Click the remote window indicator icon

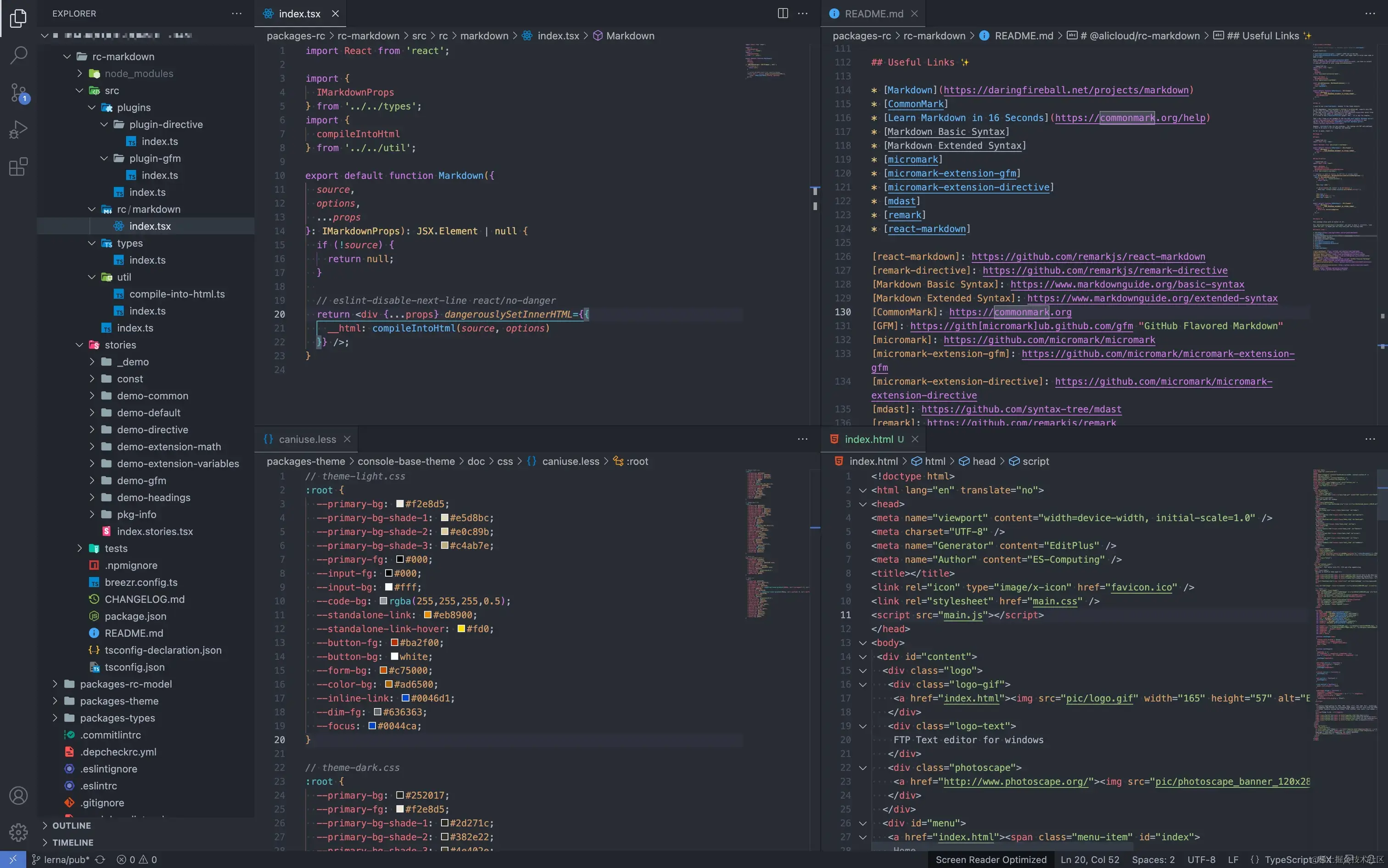13,859
